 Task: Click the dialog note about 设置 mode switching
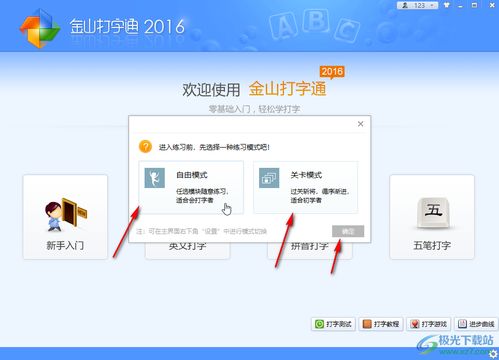click(x=201, y=231)
